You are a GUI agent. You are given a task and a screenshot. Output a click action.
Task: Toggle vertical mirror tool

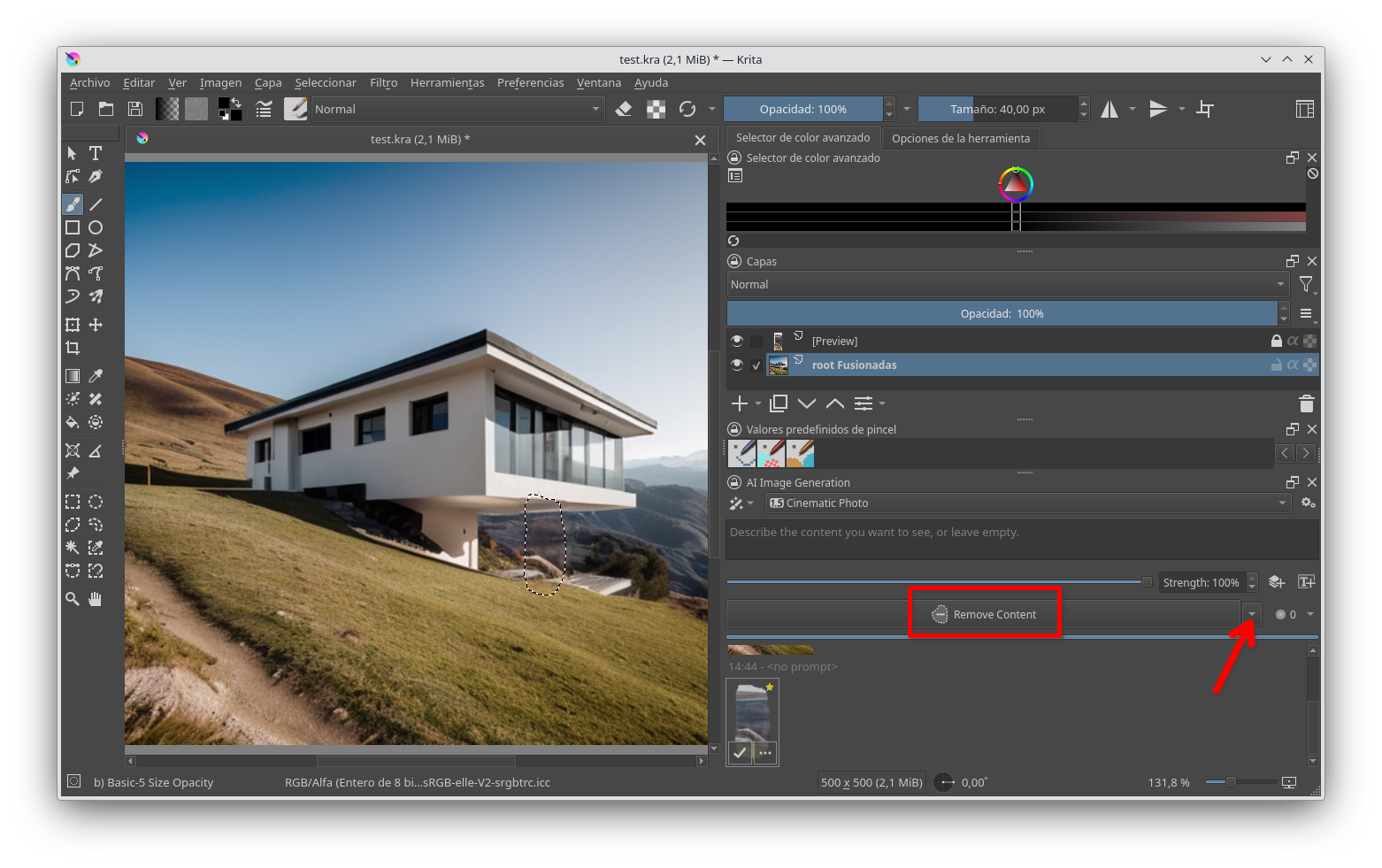pos(1158,109)
